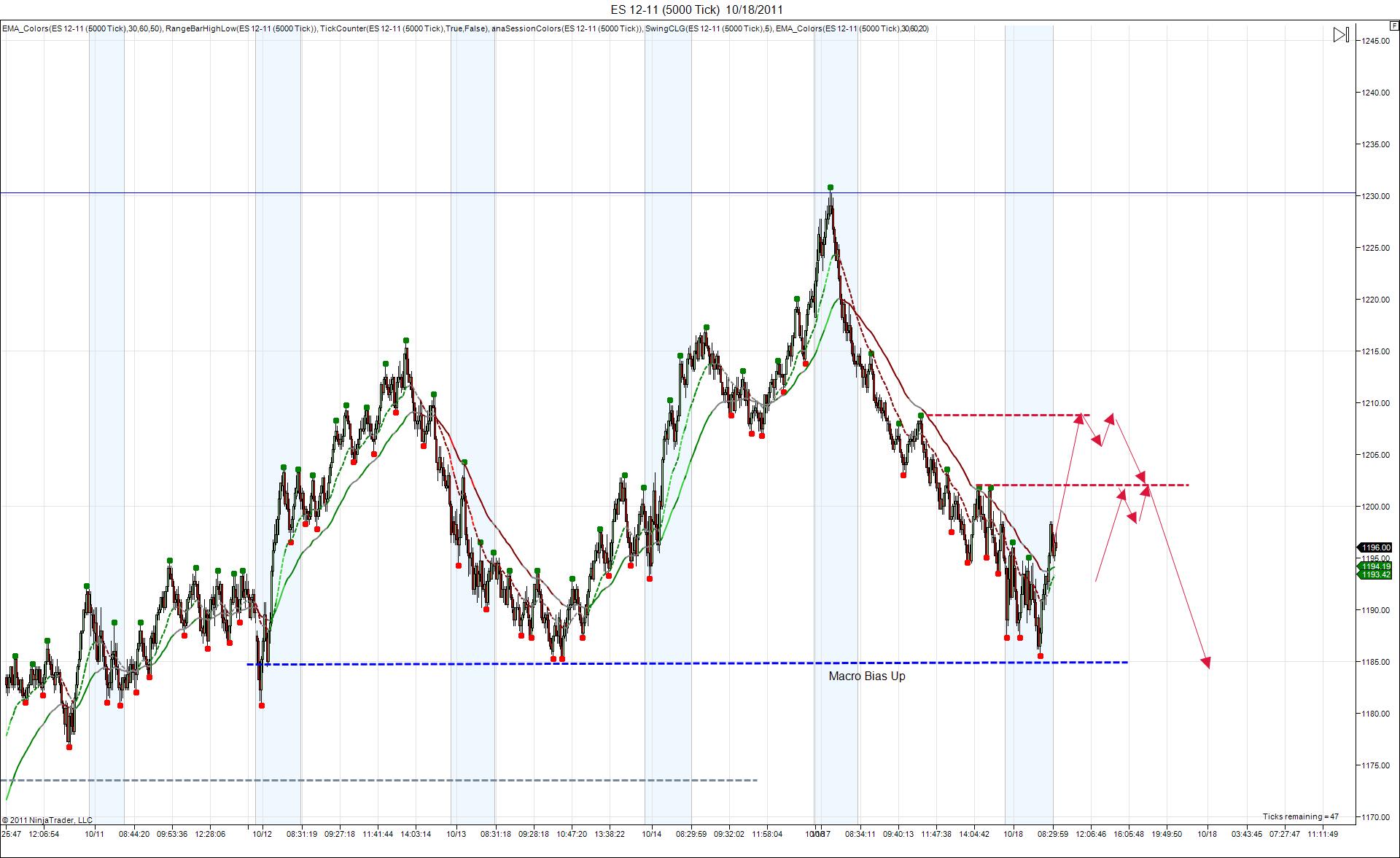Click the 1170.00 price axis label

(x=1375, y=817)
